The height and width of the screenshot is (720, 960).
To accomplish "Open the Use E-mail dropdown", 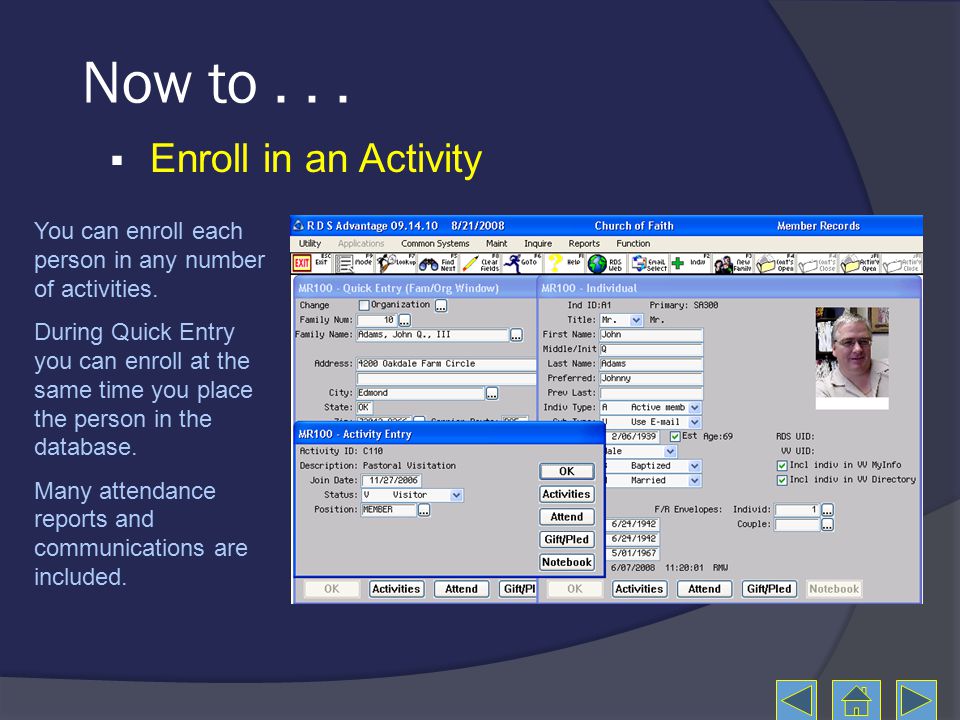I will tap(695, 422).
